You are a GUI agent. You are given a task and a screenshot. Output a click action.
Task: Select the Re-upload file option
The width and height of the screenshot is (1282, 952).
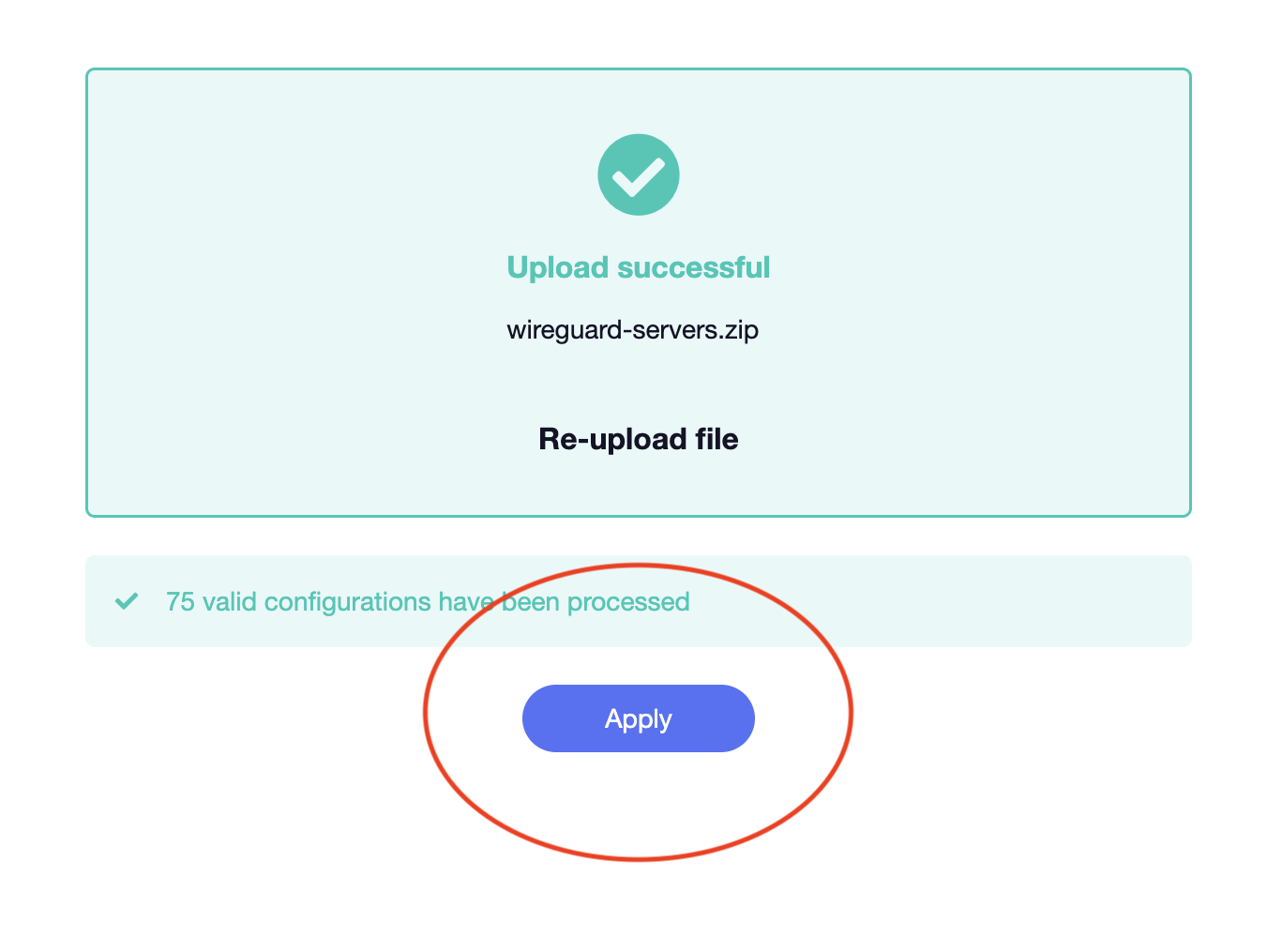coord(638,439)
